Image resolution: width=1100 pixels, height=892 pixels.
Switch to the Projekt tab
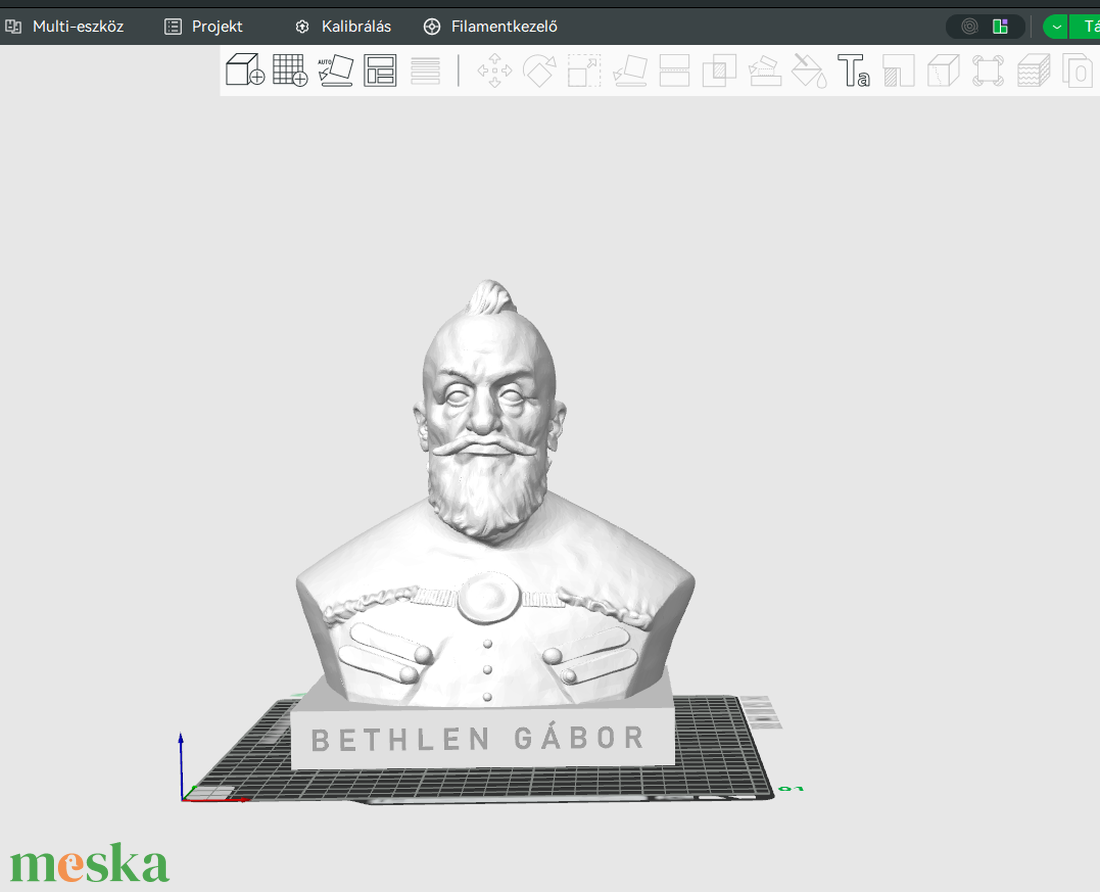pos(203,27)
